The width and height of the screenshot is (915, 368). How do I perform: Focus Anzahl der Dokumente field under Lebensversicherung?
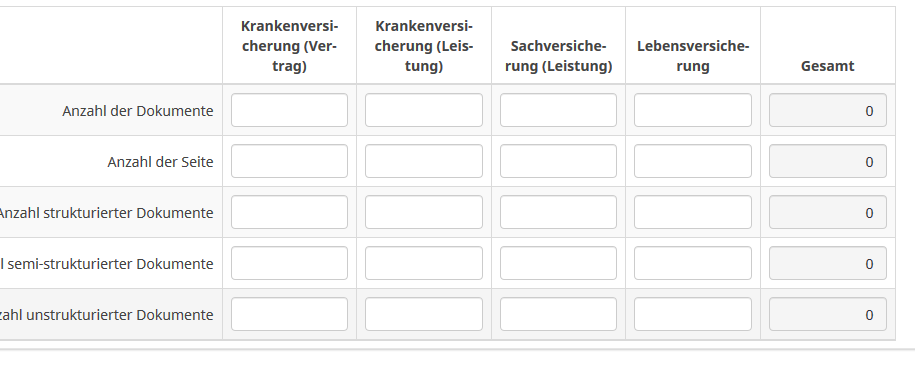tap(693, 110)
